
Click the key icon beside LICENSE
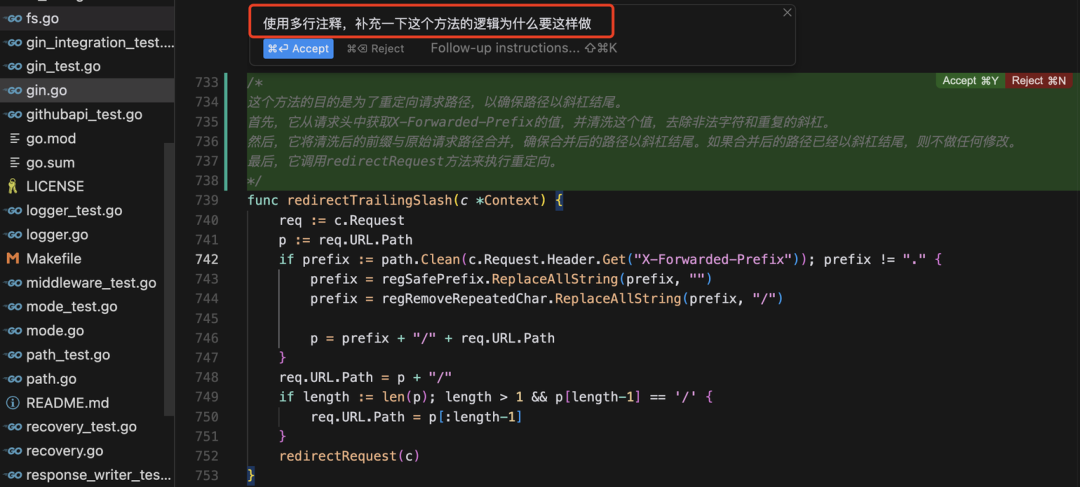pos(12,186)
